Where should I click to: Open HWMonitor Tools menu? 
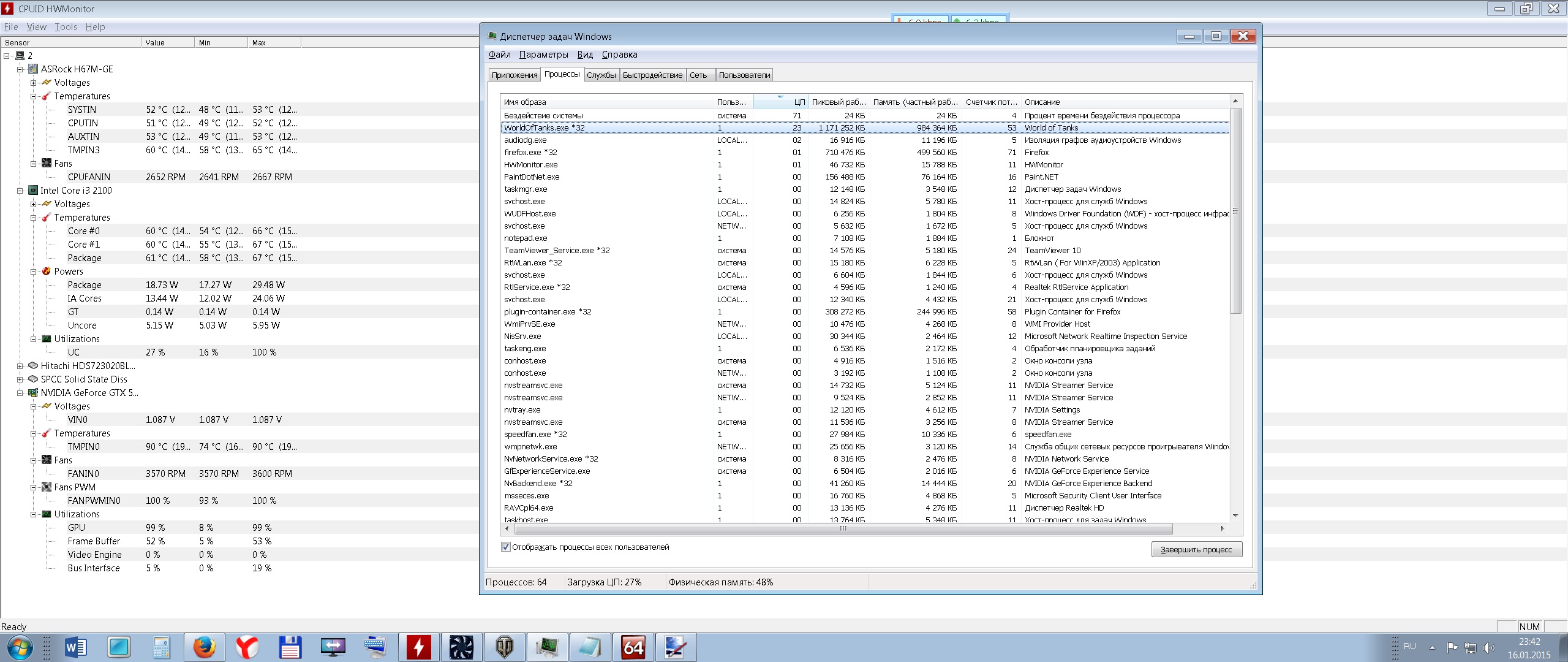(x=66, y=27)
